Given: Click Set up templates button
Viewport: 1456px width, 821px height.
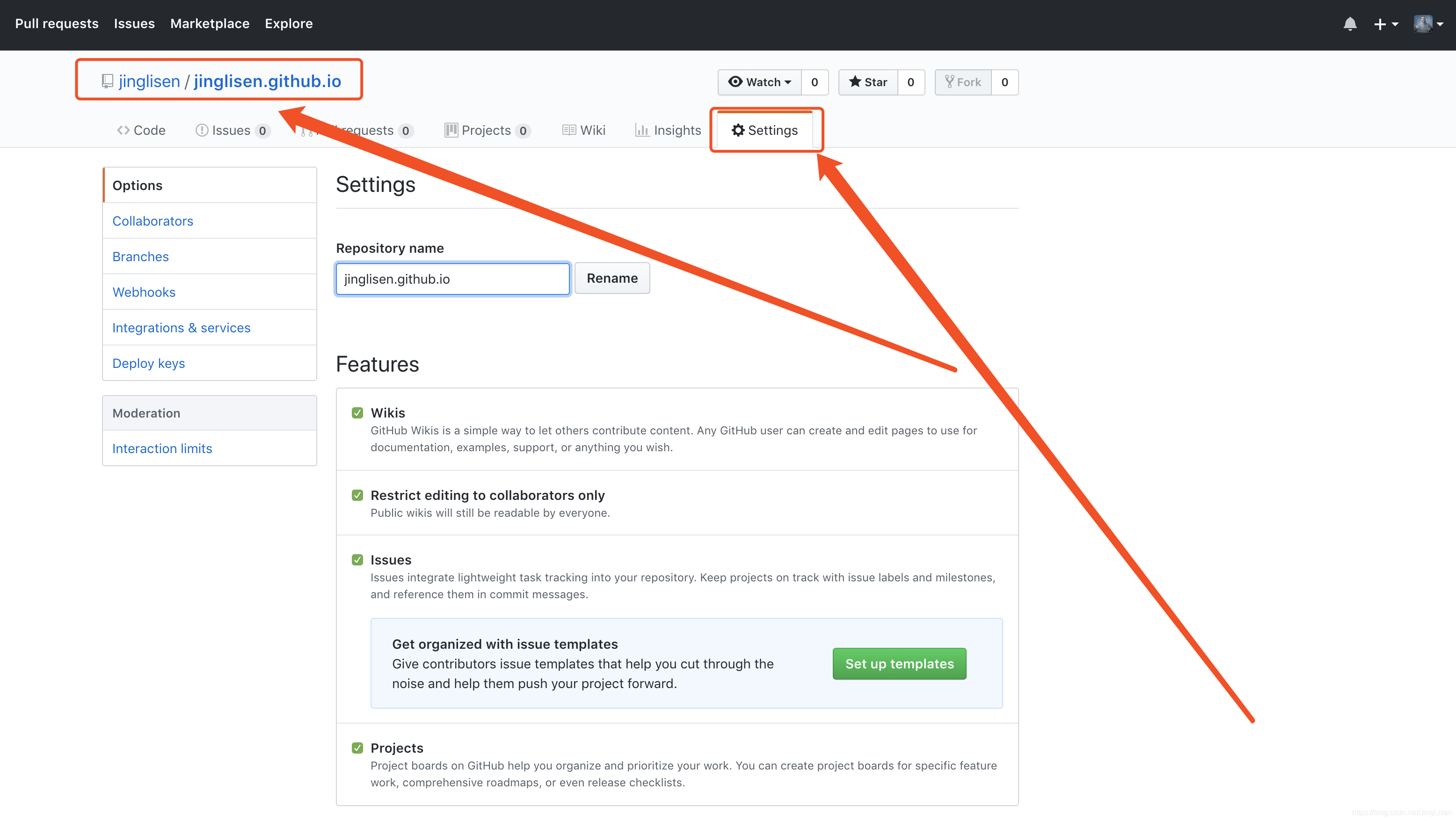Looking at the screenshot, I should point(899,664).
